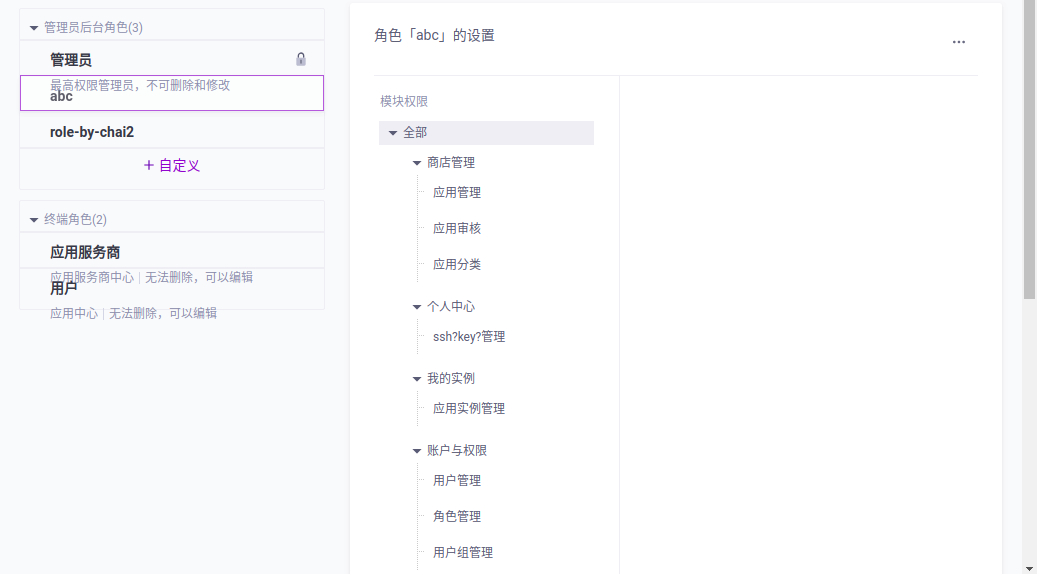This screenshot has width=1037, height=574.
Task: Select the 管理员 role
Action: point(172,58)
